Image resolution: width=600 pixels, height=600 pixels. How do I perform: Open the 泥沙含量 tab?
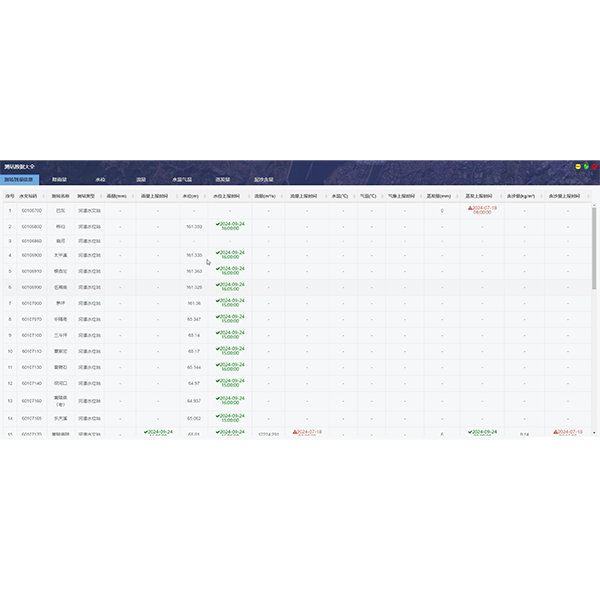point(264,179)
